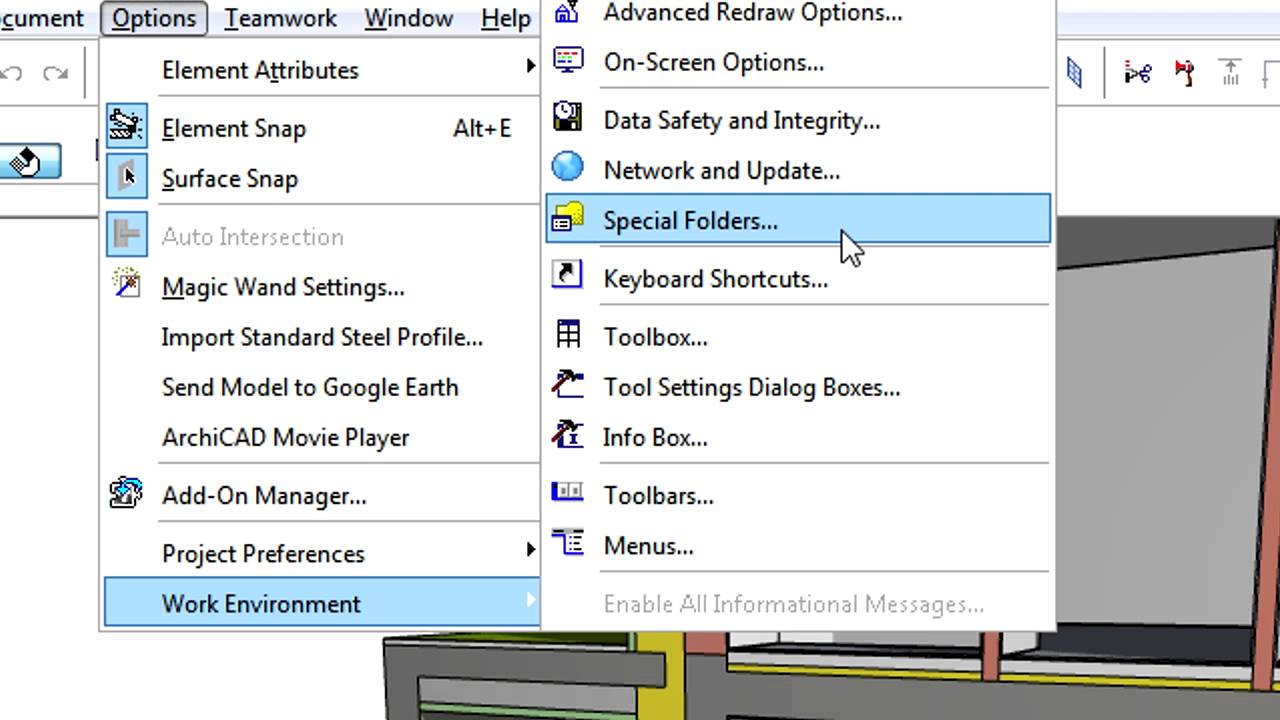1280x720 pixels.
Task: Open On-Screen Options
Action: (714, 62)
